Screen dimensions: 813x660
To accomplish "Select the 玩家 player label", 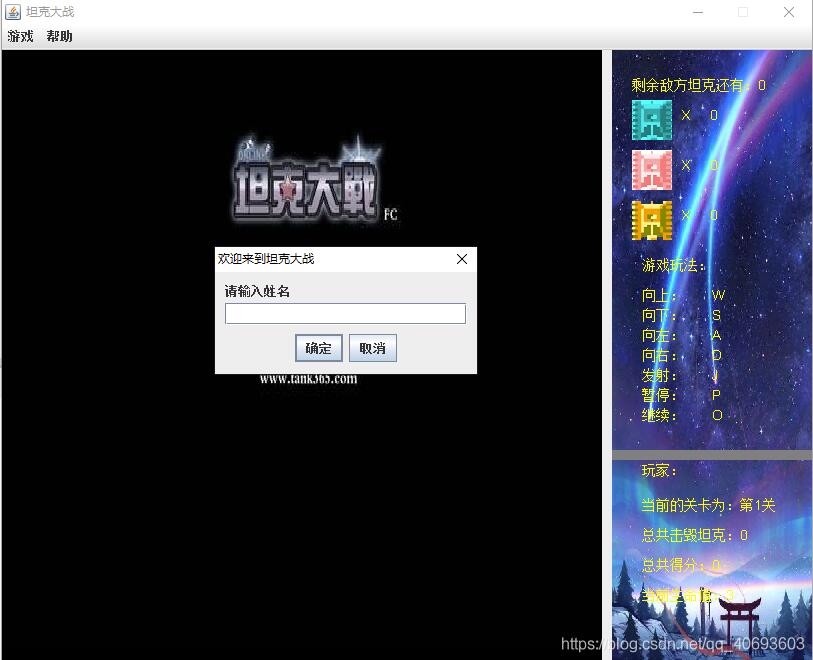I will coord(660,471).
